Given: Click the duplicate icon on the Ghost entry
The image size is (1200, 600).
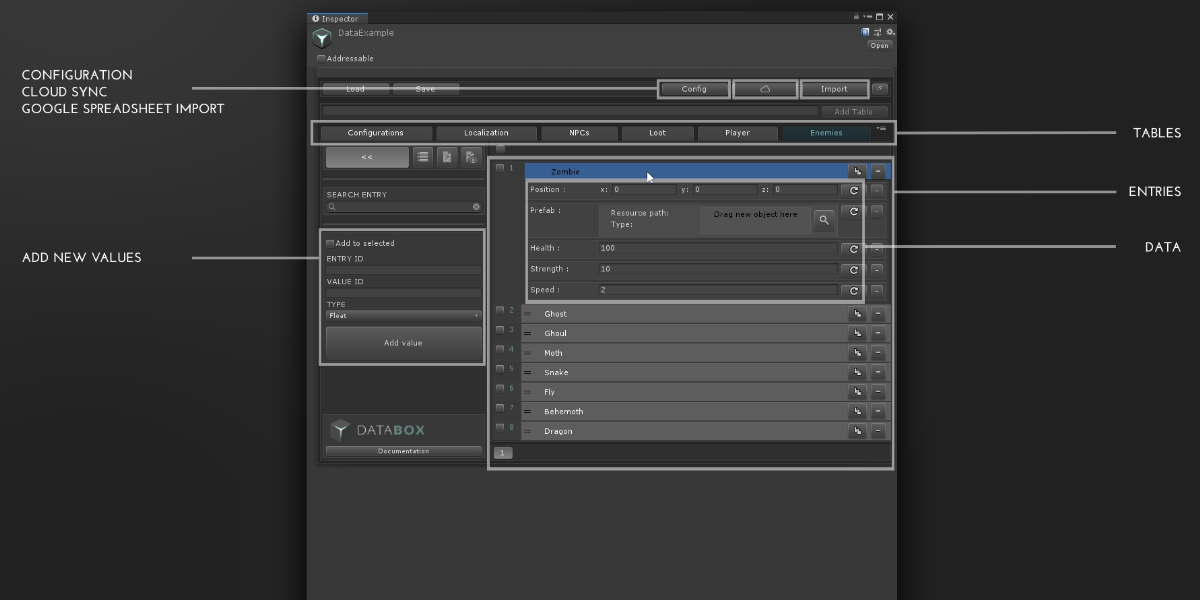Looking at the screenshot, I should 856,314.
